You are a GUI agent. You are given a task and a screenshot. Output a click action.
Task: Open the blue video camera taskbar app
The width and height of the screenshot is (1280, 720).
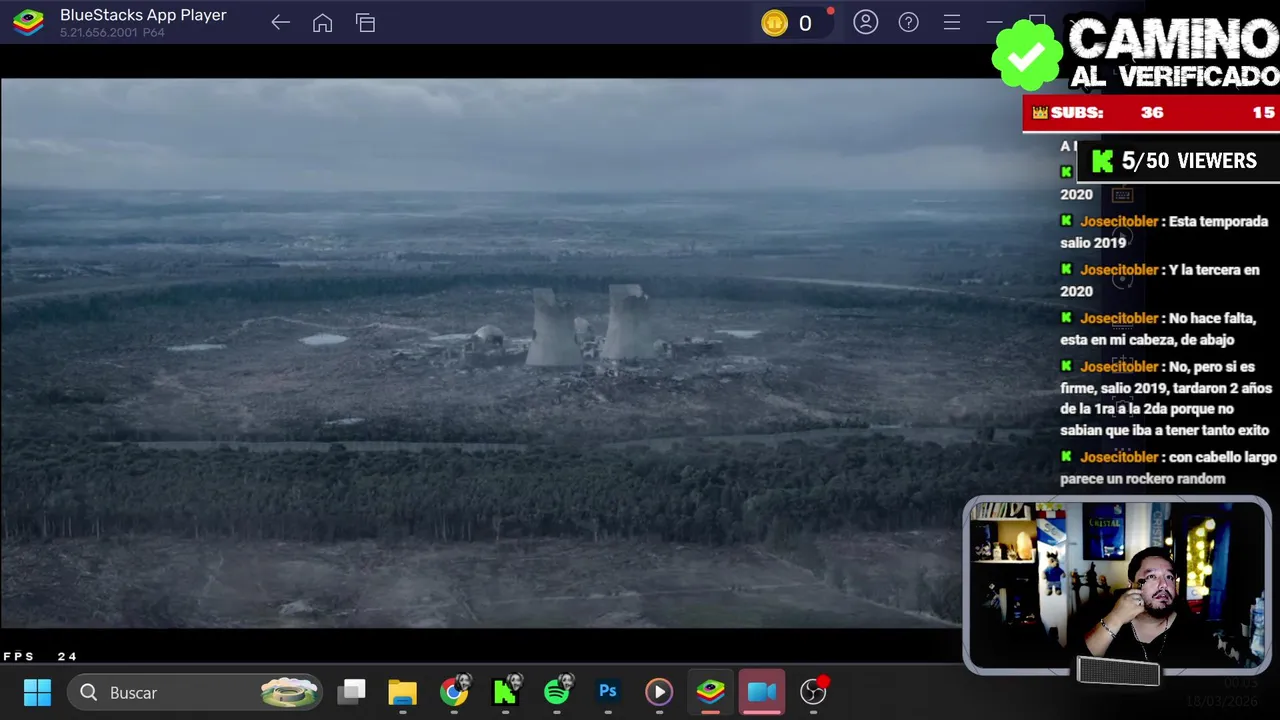point(762,692)
